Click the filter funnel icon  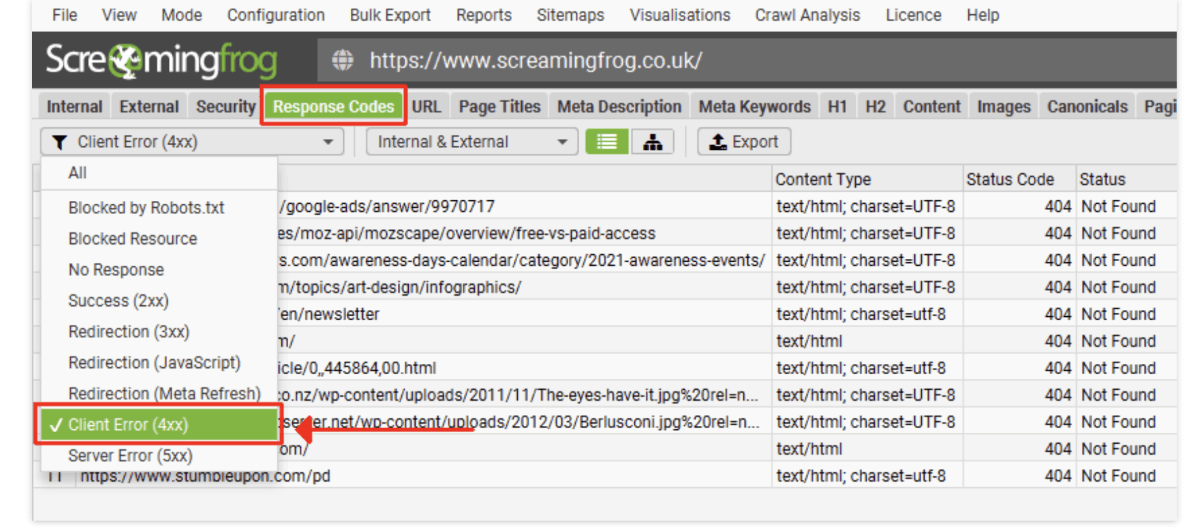(60, 142)
